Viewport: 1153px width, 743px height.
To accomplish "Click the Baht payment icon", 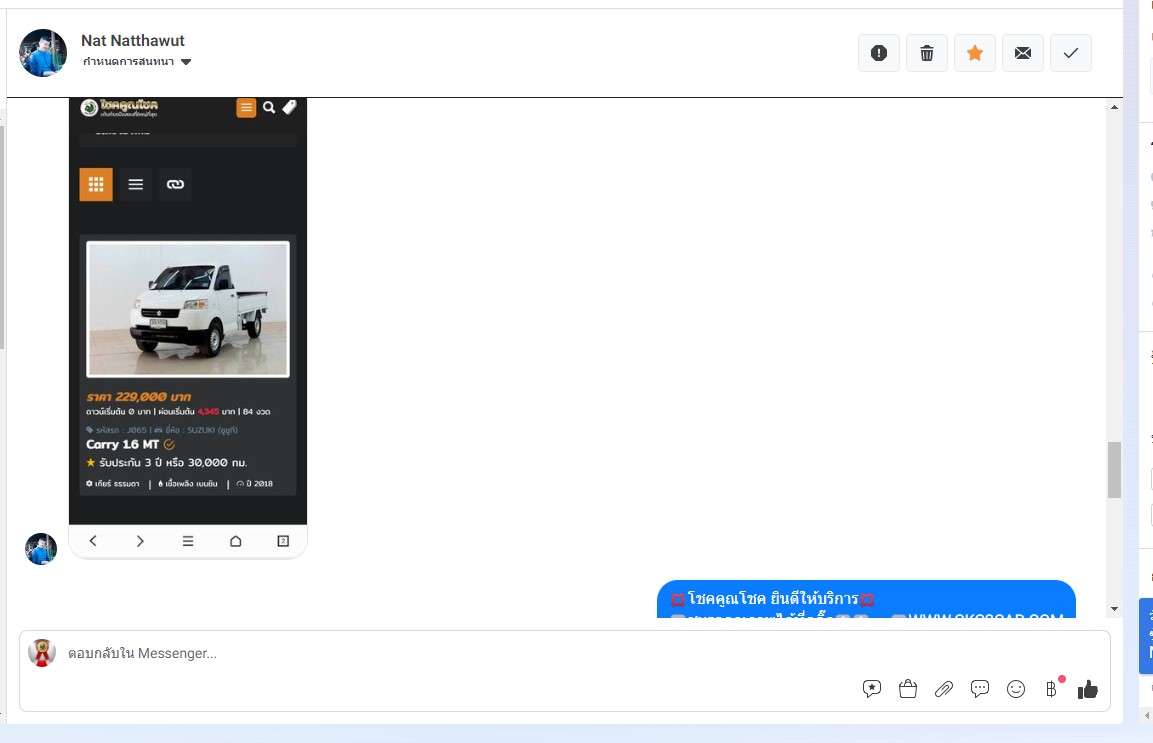I will [x=1051, y=688].
